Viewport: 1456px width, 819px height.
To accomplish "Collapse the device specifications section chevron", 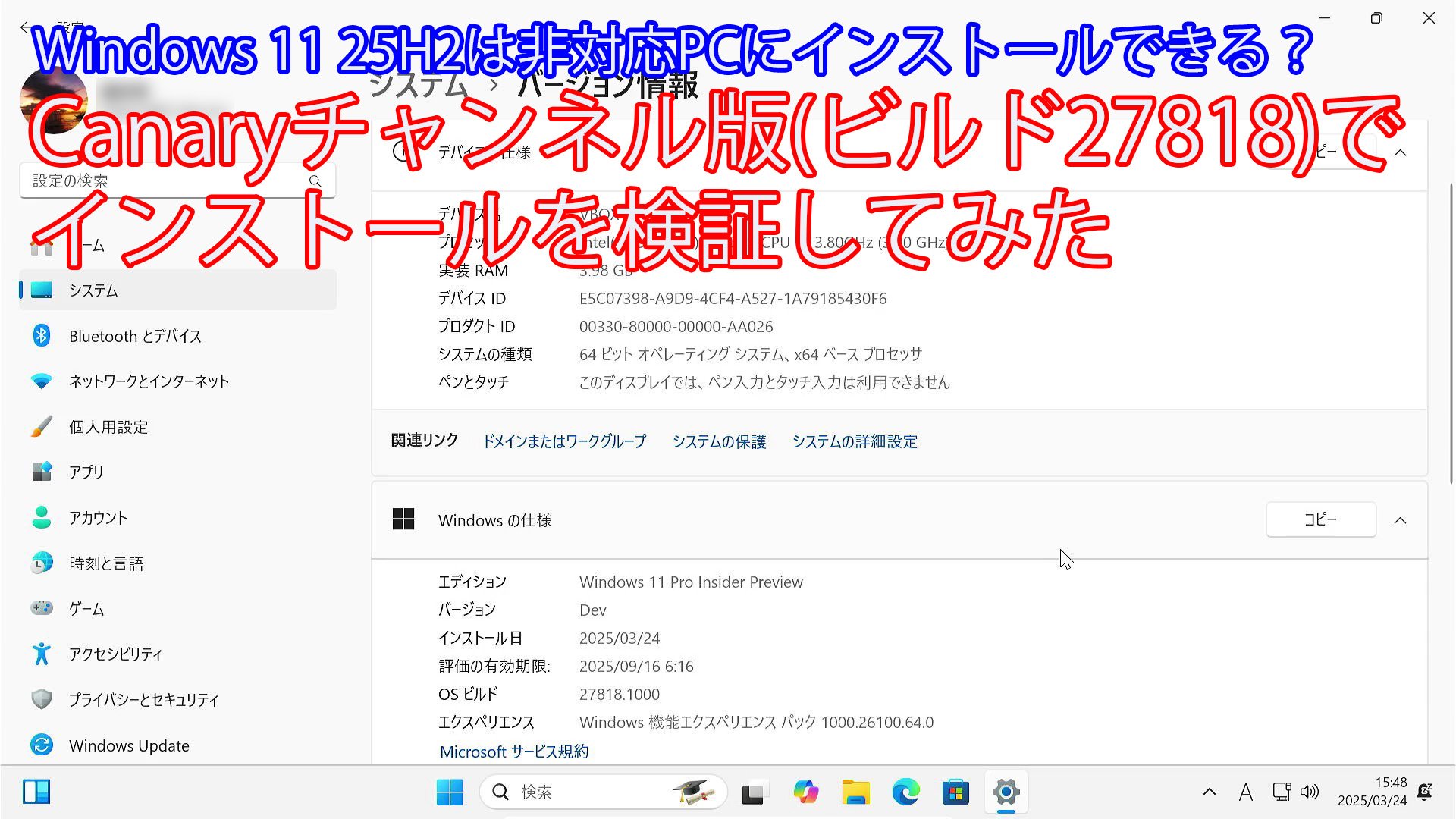I will tap(1400, 152).
